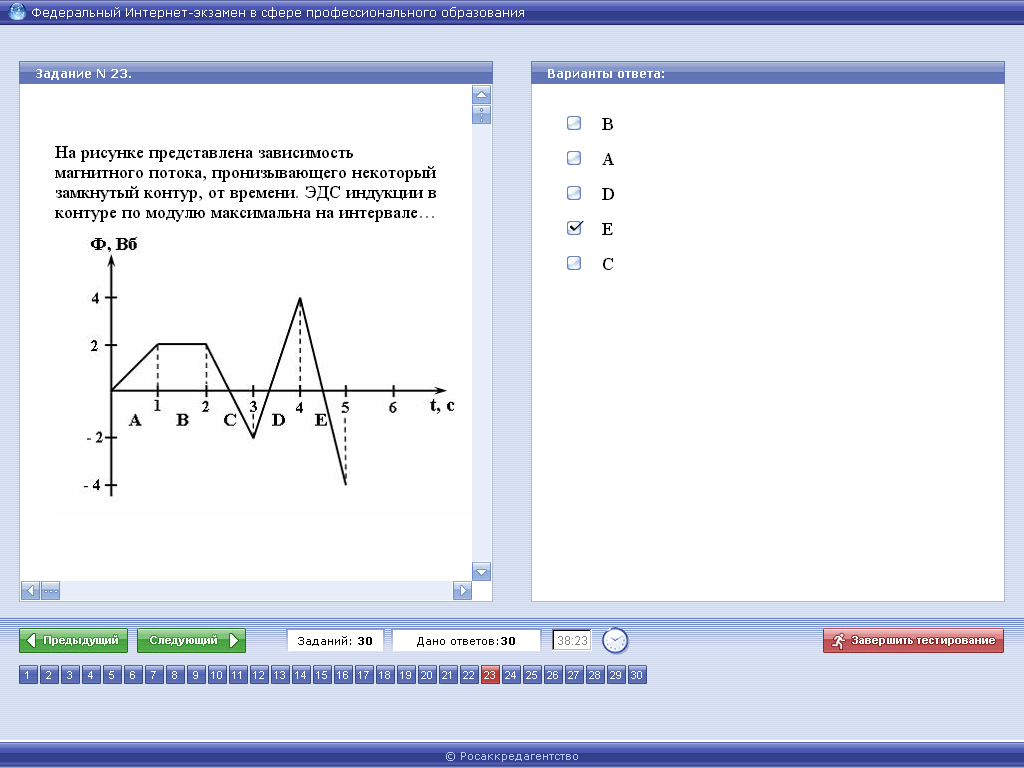Uncheck answer option E
Image resolution: width=1024 pixels, height=768 pixels.
click(574, 228)
